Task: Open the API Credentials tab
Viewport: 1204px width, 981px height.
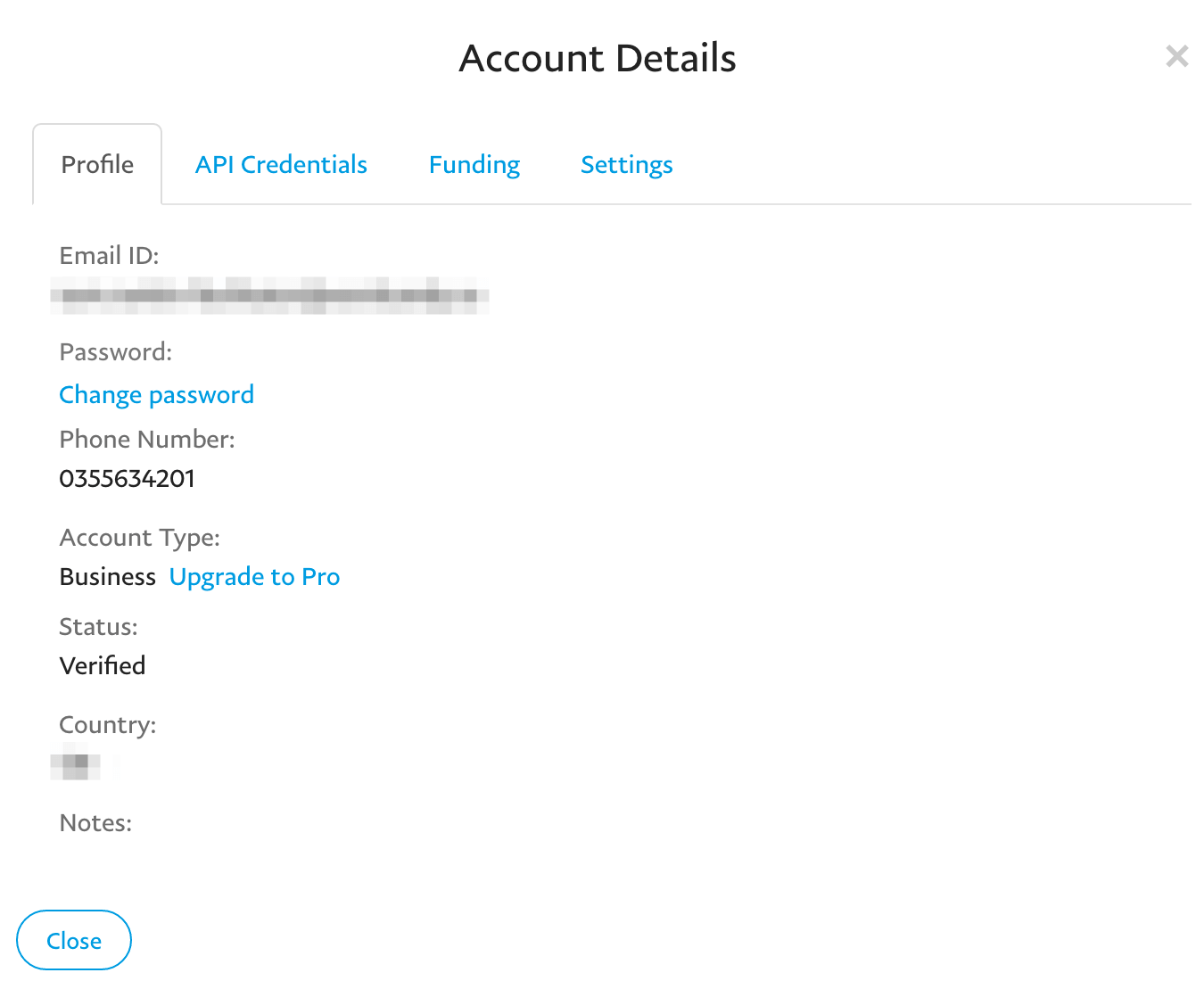Action: (281, 165)
